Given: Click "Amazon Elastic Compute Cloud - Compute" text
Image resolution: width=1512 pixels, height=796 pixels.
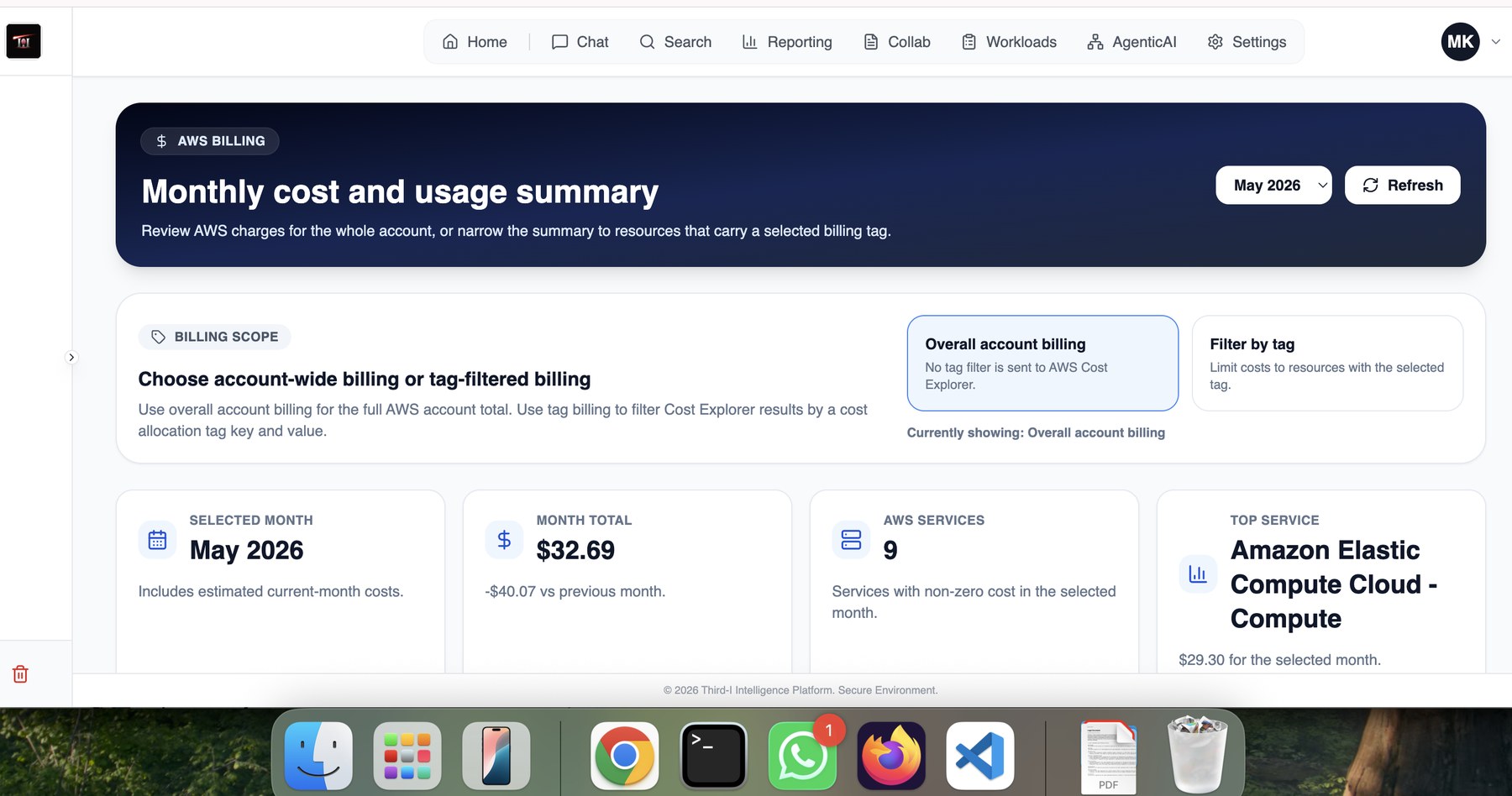Looking at the screenshot, I should [1334, 584].
